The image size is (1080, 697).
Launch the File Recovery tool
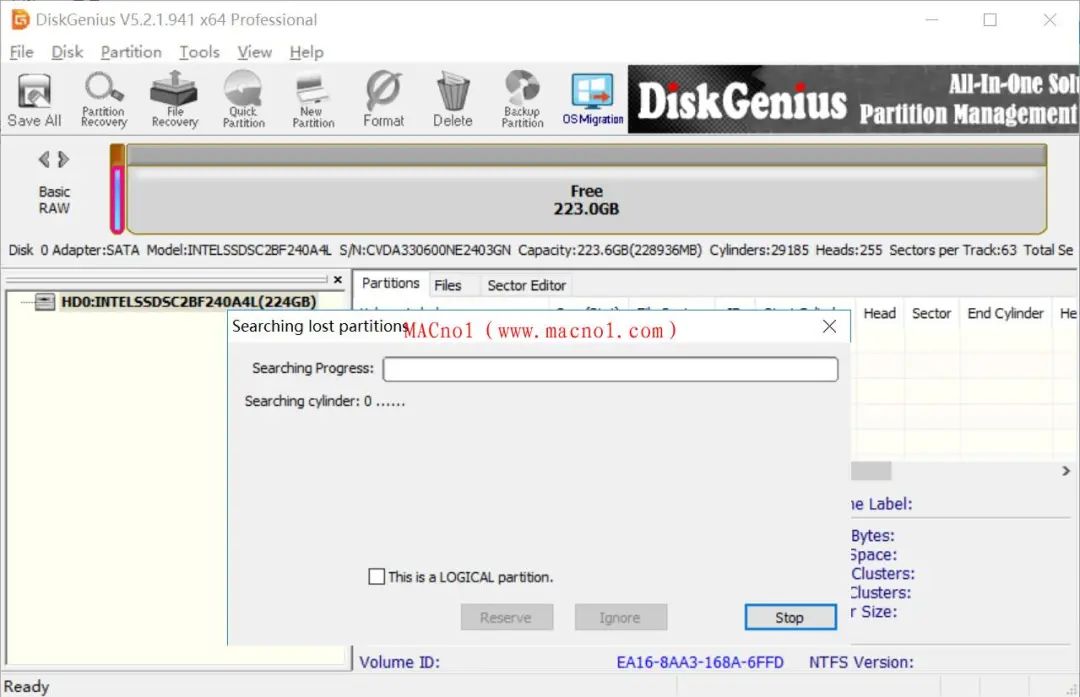pos(174,100)
